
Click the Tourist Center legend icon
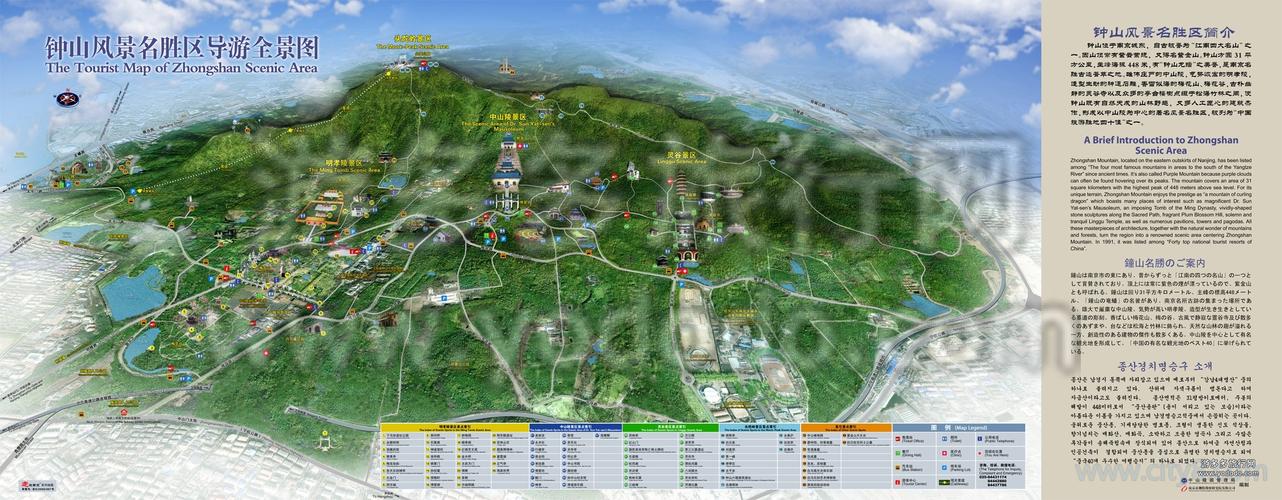coord(897,482)
